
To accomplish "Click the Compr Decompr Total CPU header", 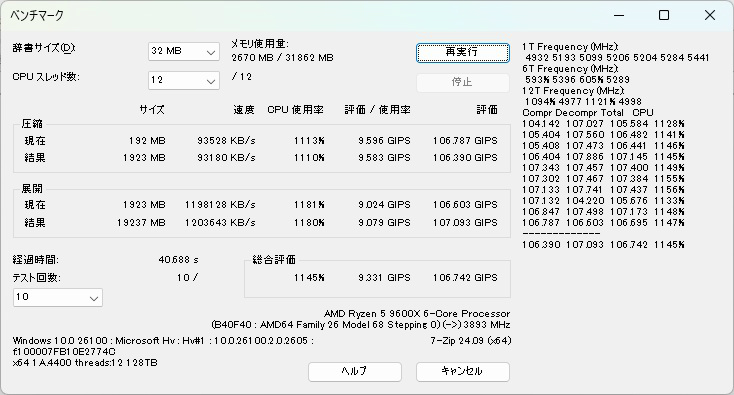I will click(587, 113).
